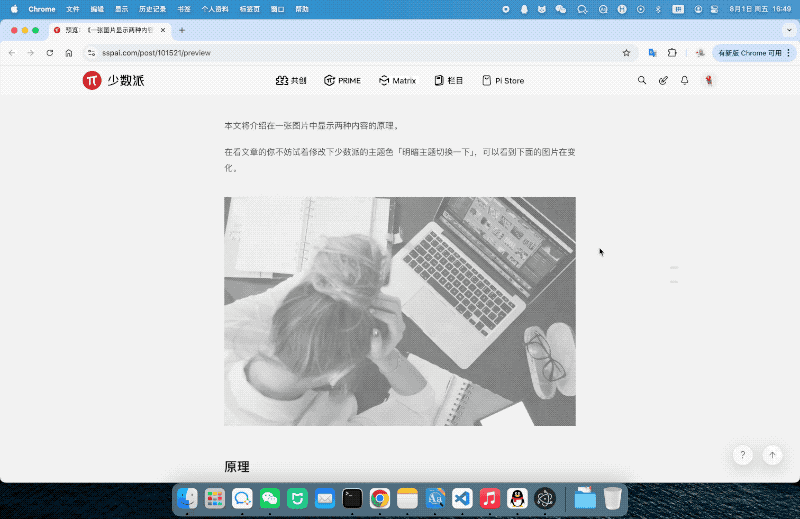Open the 文件 menu
Image resolution: width=800 pixels, height=519 pixels.
(73, 9)
